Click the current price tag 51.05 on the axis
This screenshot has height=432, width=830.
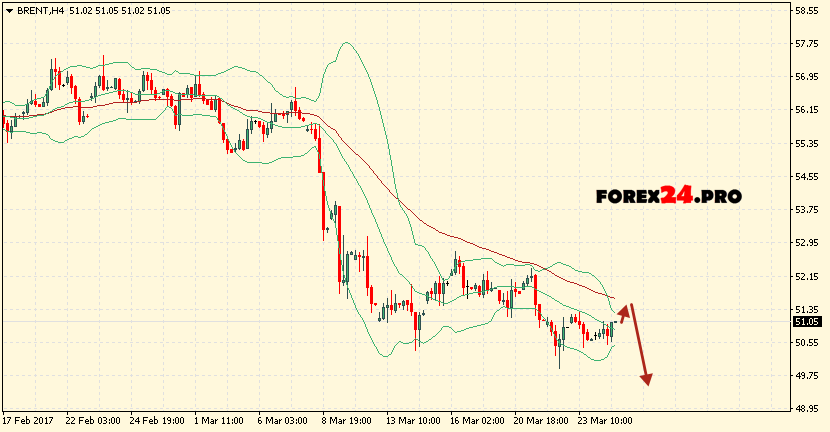(807, 322)
